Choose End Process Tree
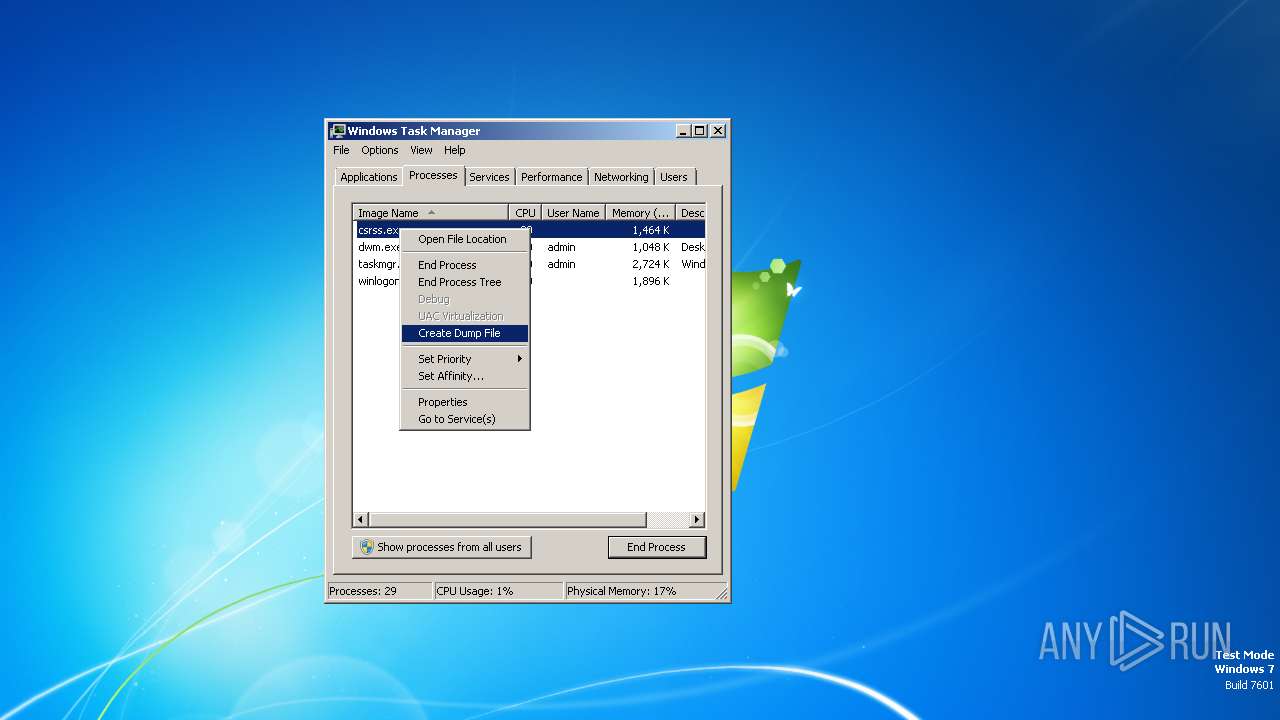This screenshot has width=1280, height=720. pyautogui.click(x=465, y=282)
